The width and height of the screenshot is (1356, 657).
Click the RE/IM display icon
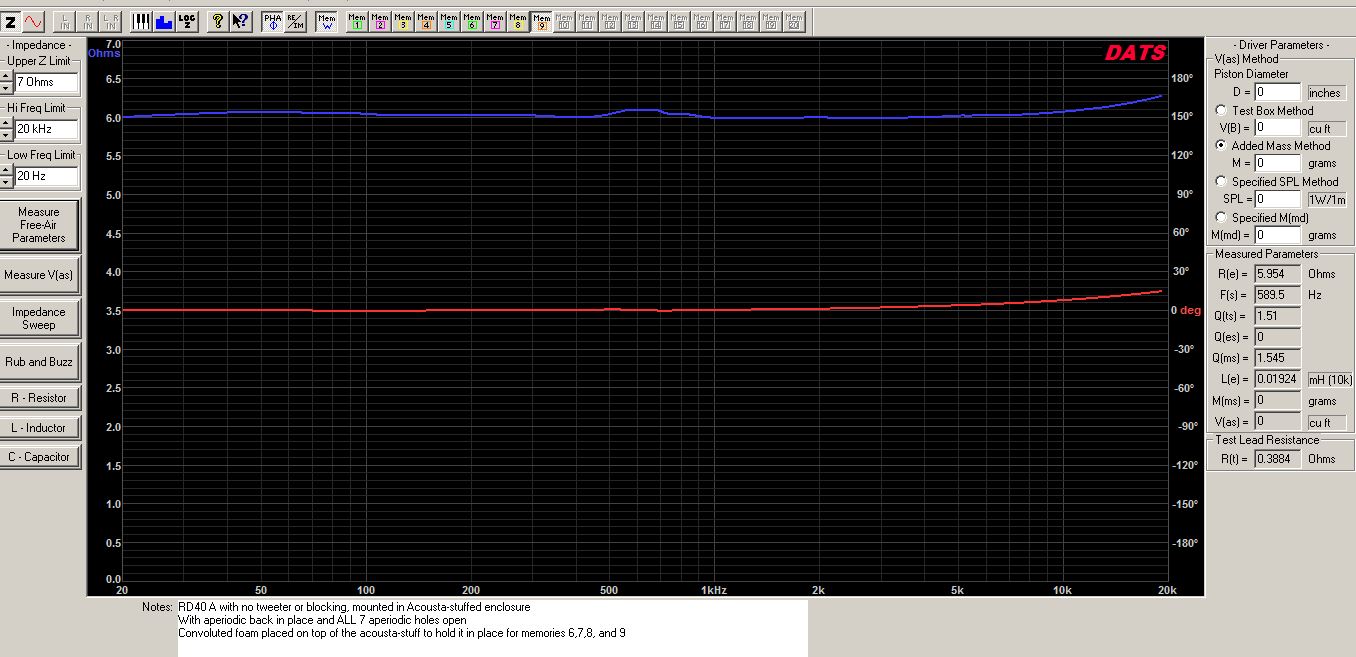[295, 21]
